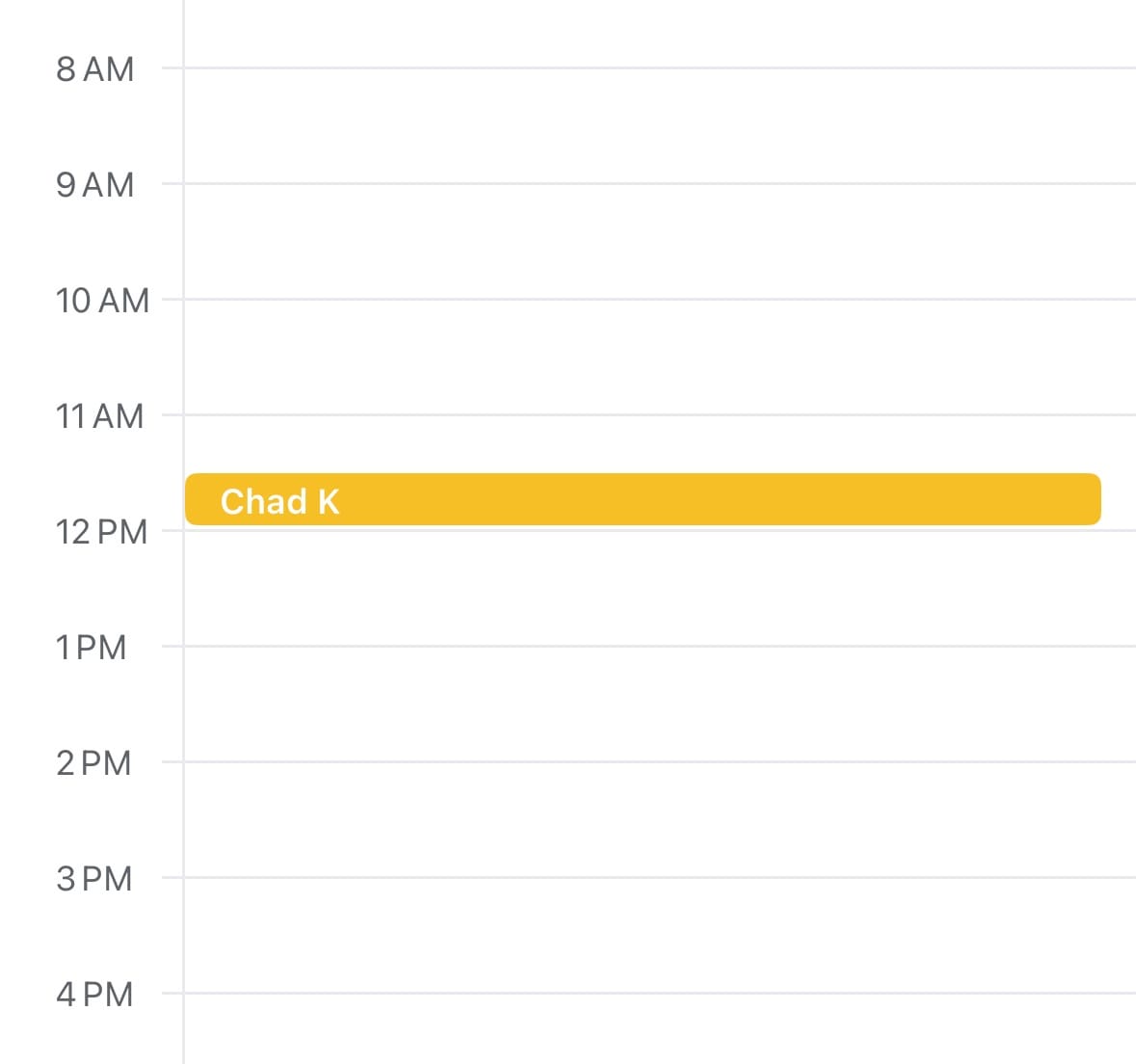This screenshot has height=1064, width=1136.
Task: Click the 11 AM time label
Action: (x=99, y=416)
